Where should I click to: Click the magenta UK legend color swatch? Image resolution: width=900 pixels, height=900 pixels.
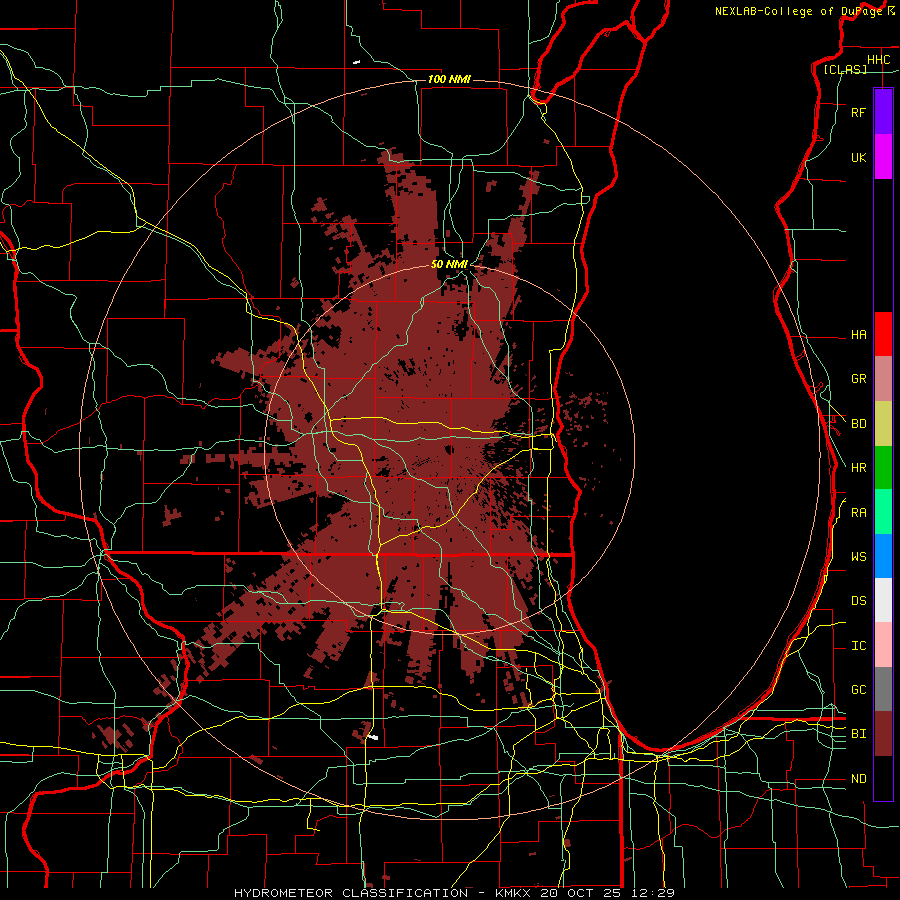click(x=883, y=157)
